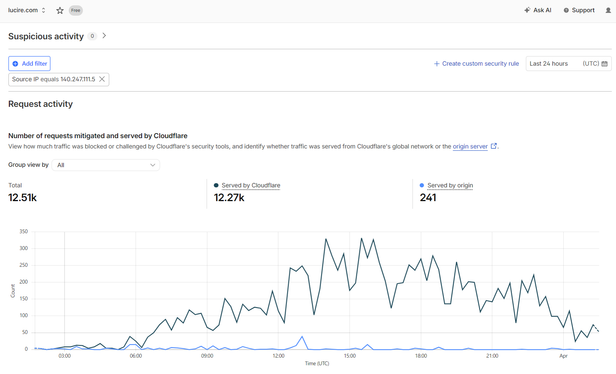Add a new filter
The width and height of the screenshot is (616, 374).
click(29, 64)
